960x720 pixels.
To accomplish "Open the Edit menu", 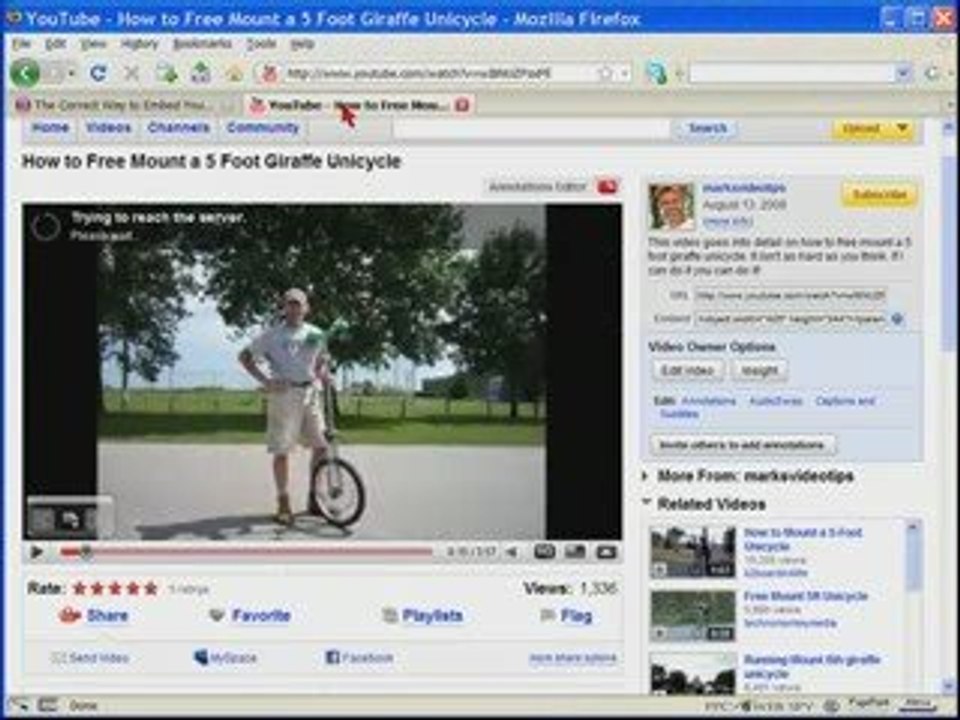I will [x=55, y=44].
